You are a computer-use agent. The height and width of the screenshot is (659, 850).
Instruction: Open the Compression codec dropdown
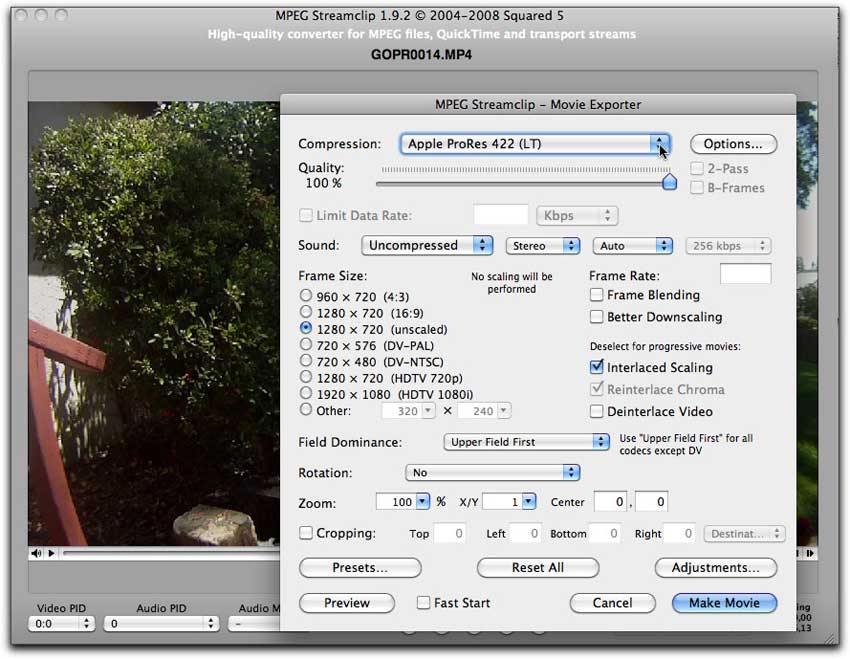pyautogui.click(x=535, y=144)
